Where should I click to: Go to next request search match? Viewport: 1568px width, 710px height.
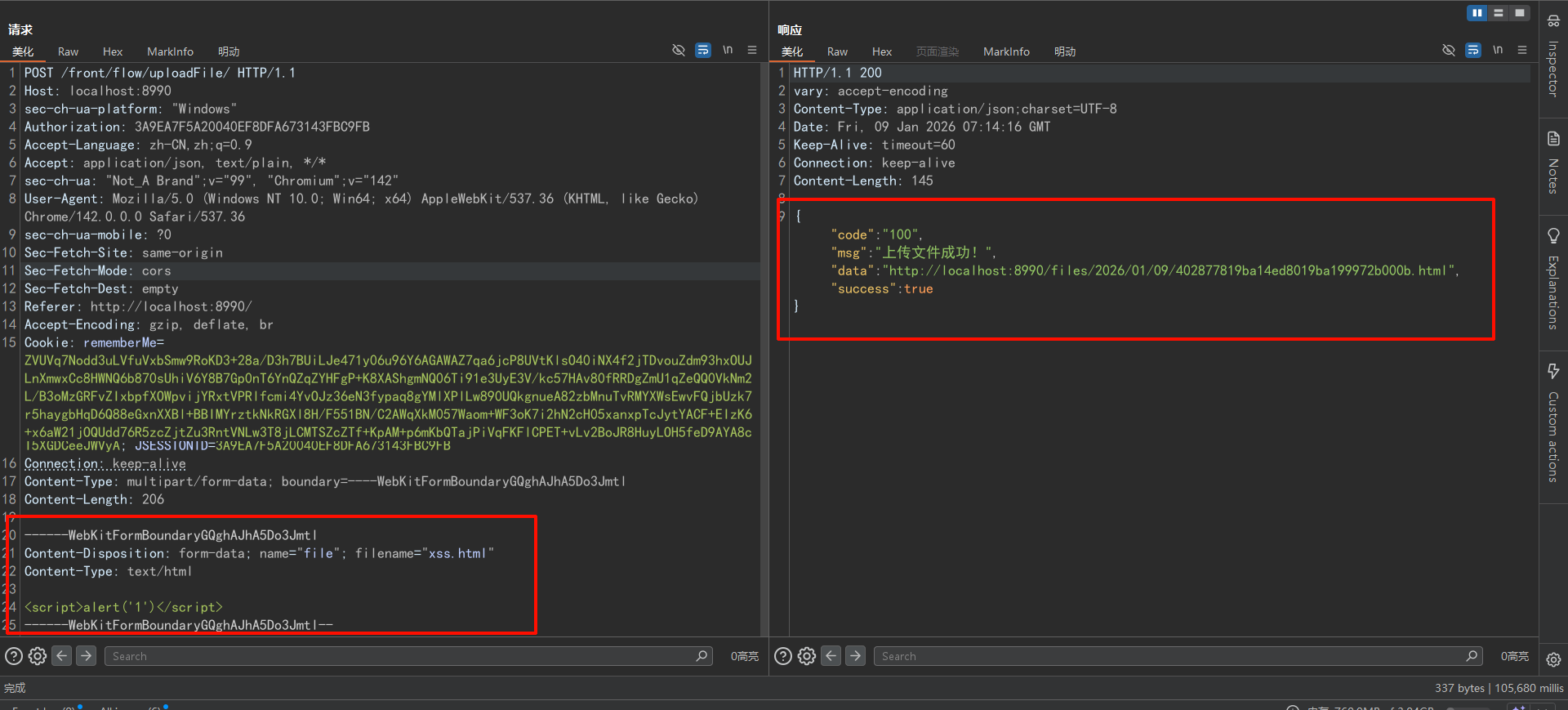click(86, 656)
